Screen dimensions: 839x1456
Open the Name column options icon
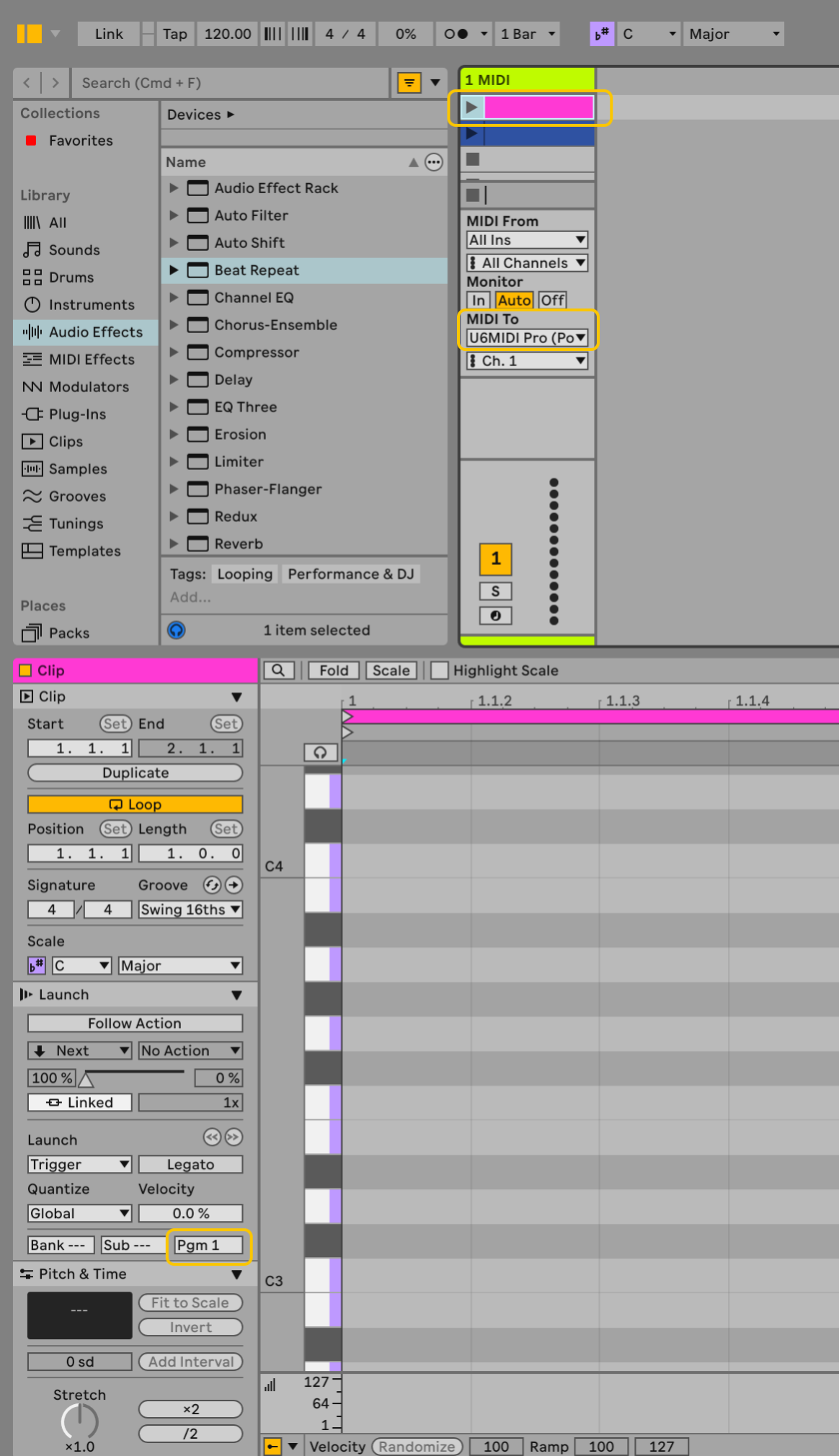[x=434, y=162]
